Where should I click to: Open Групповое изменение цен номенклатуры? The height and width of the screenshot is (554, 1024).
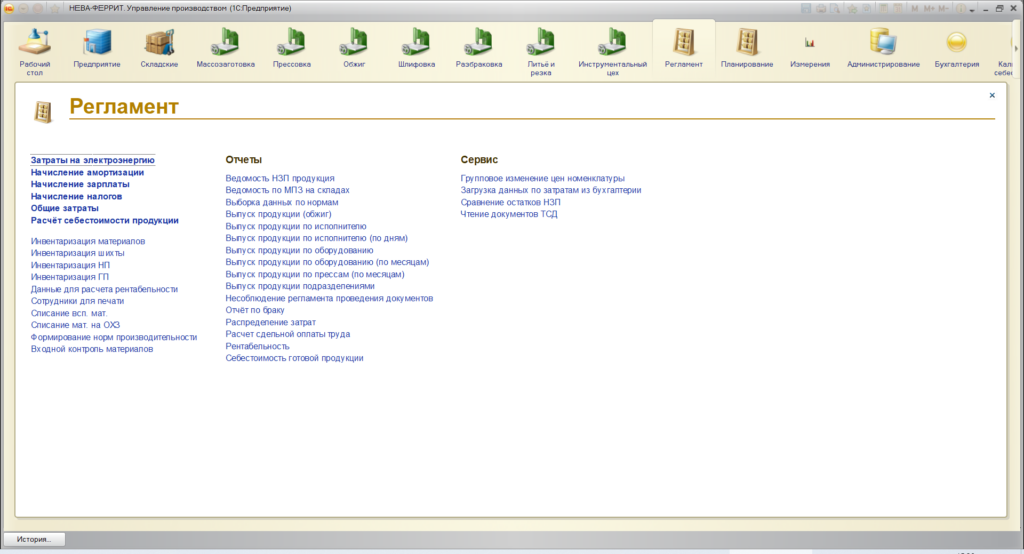click(x=542, y=178)
